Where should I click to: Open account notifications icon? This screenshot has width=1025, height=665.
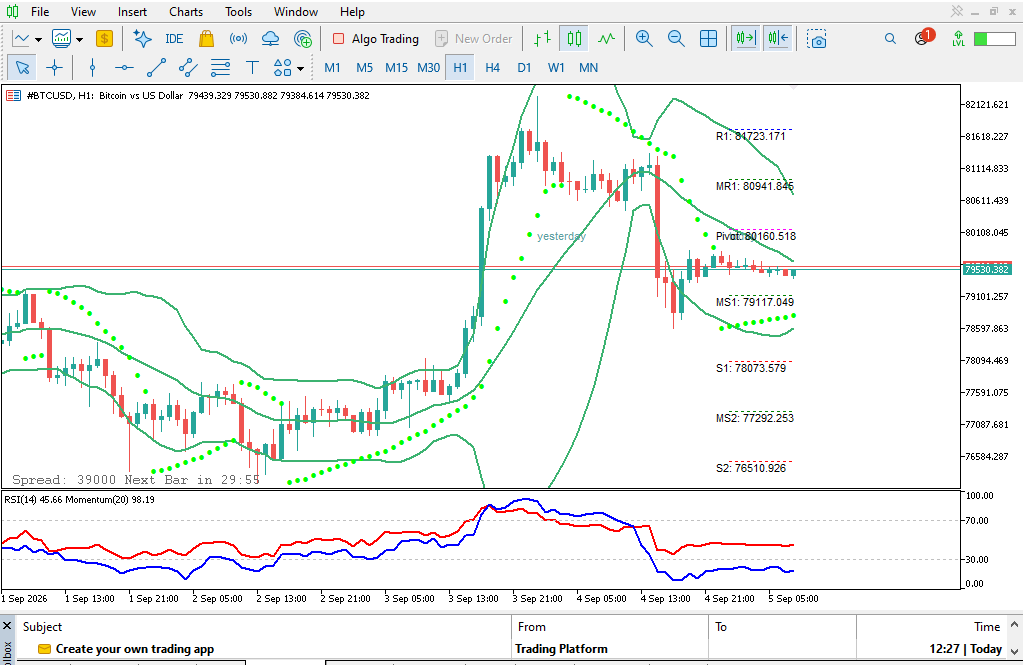[x=924, y=37]
